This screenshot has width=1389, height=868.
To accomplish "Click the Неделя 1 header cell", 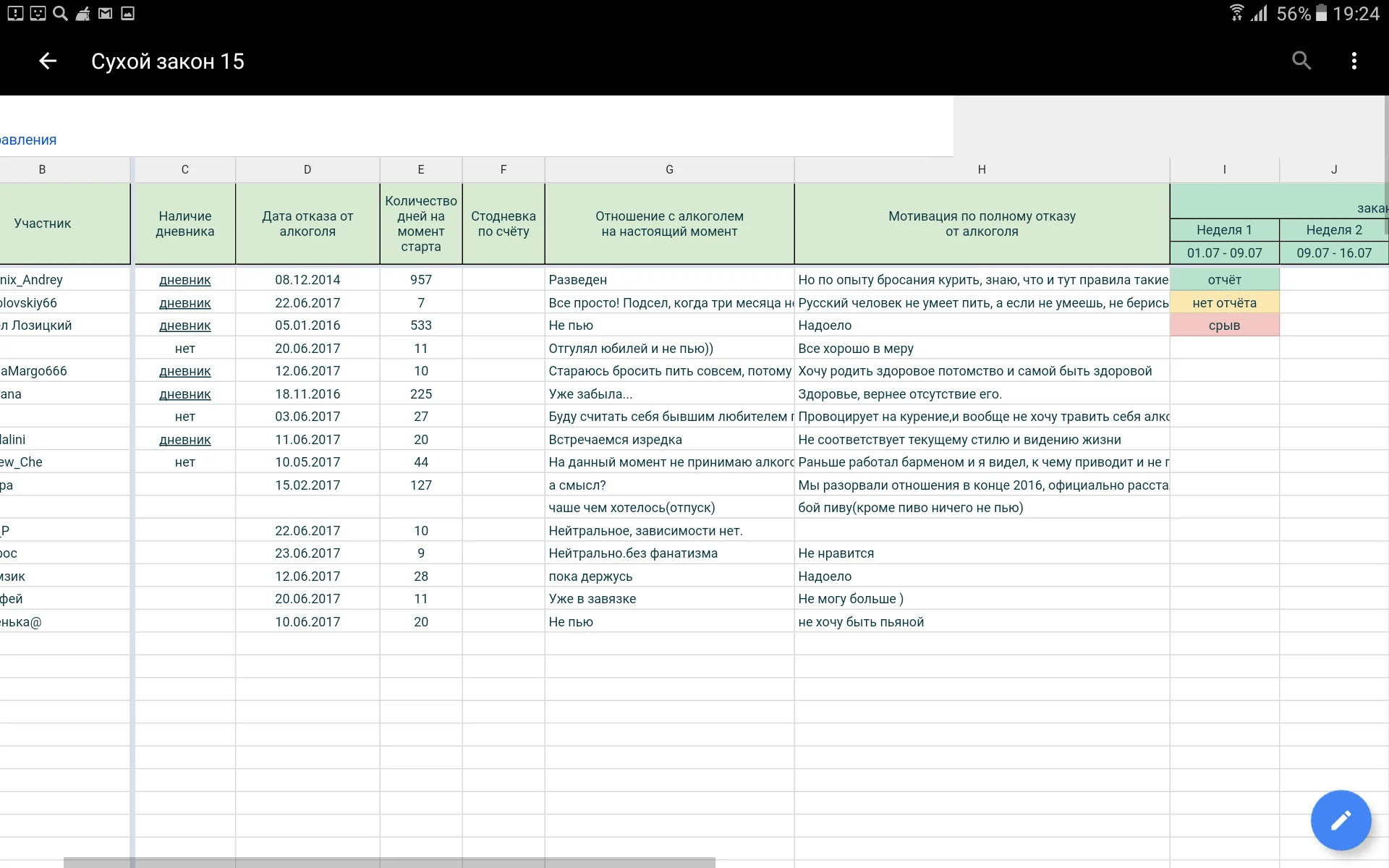I will tap(1224, 230).
